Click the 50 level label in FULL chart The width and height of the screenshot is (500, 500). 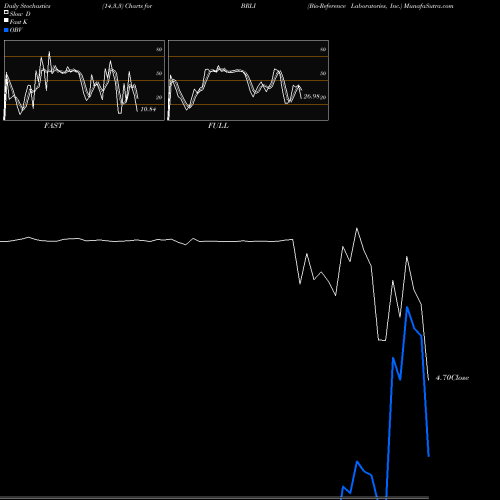(323, 73)
